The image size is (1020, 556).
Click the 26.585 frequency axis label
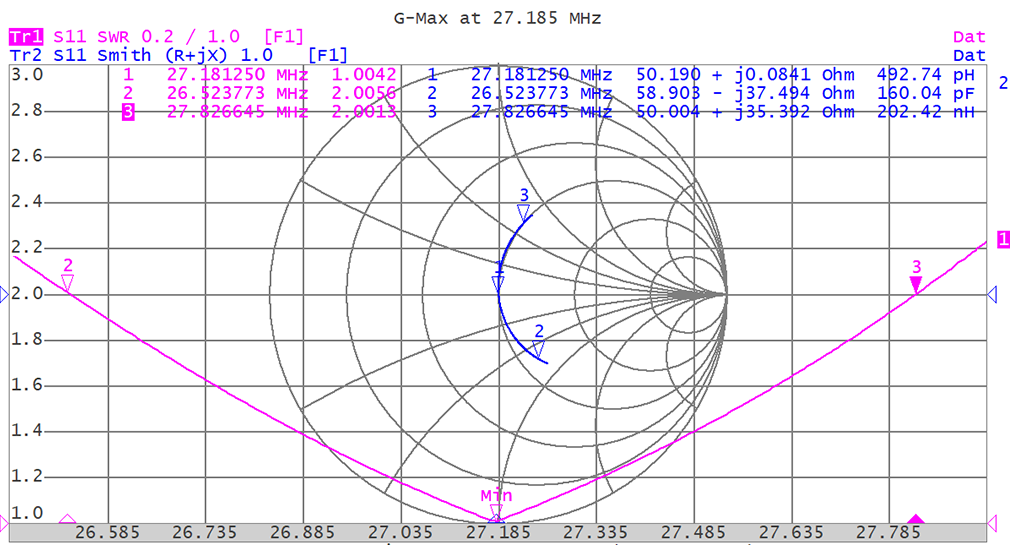point(107,533)
